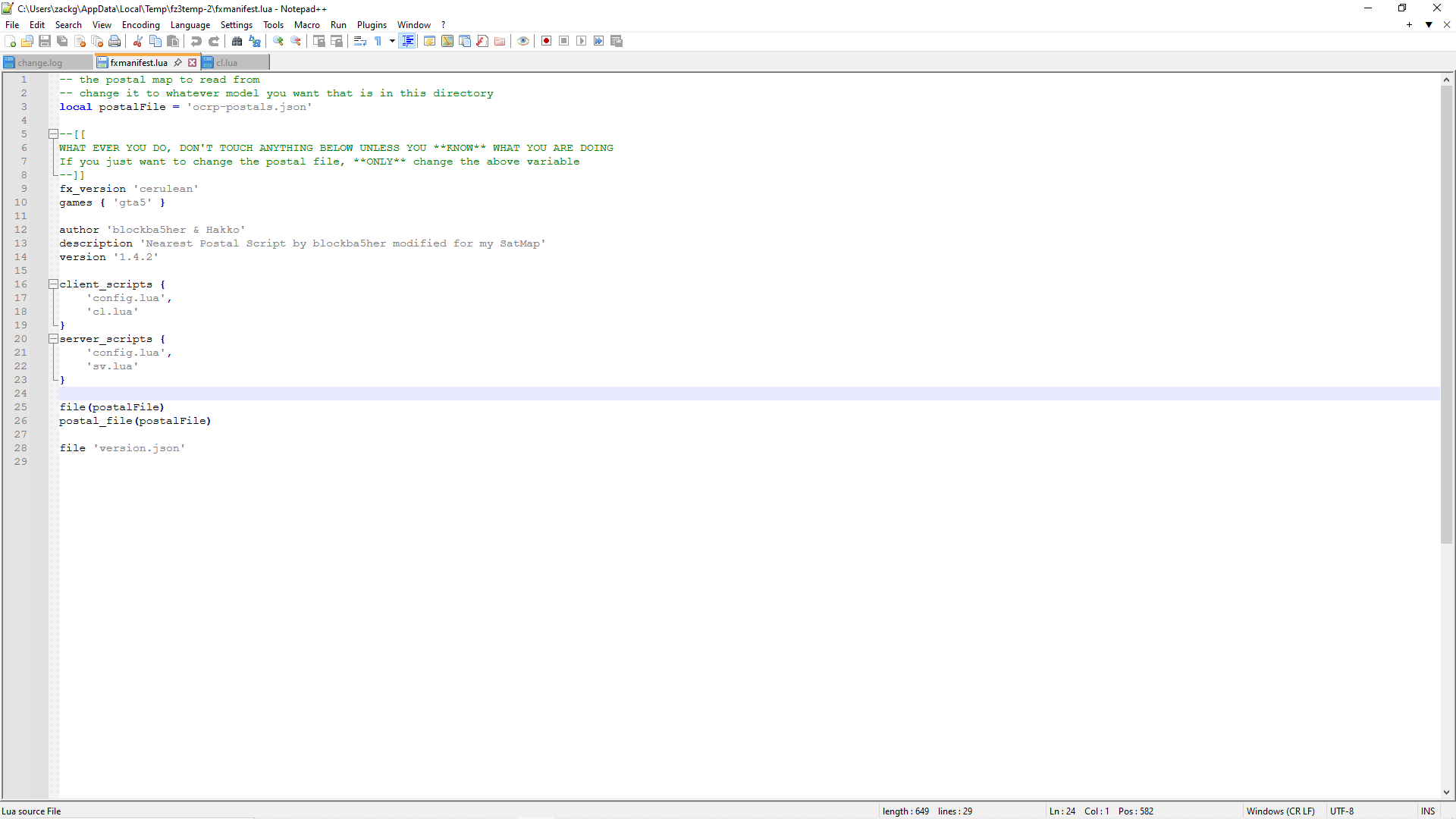
Task: Collapse the client_scripts code fold
Action: coord(53,284)
